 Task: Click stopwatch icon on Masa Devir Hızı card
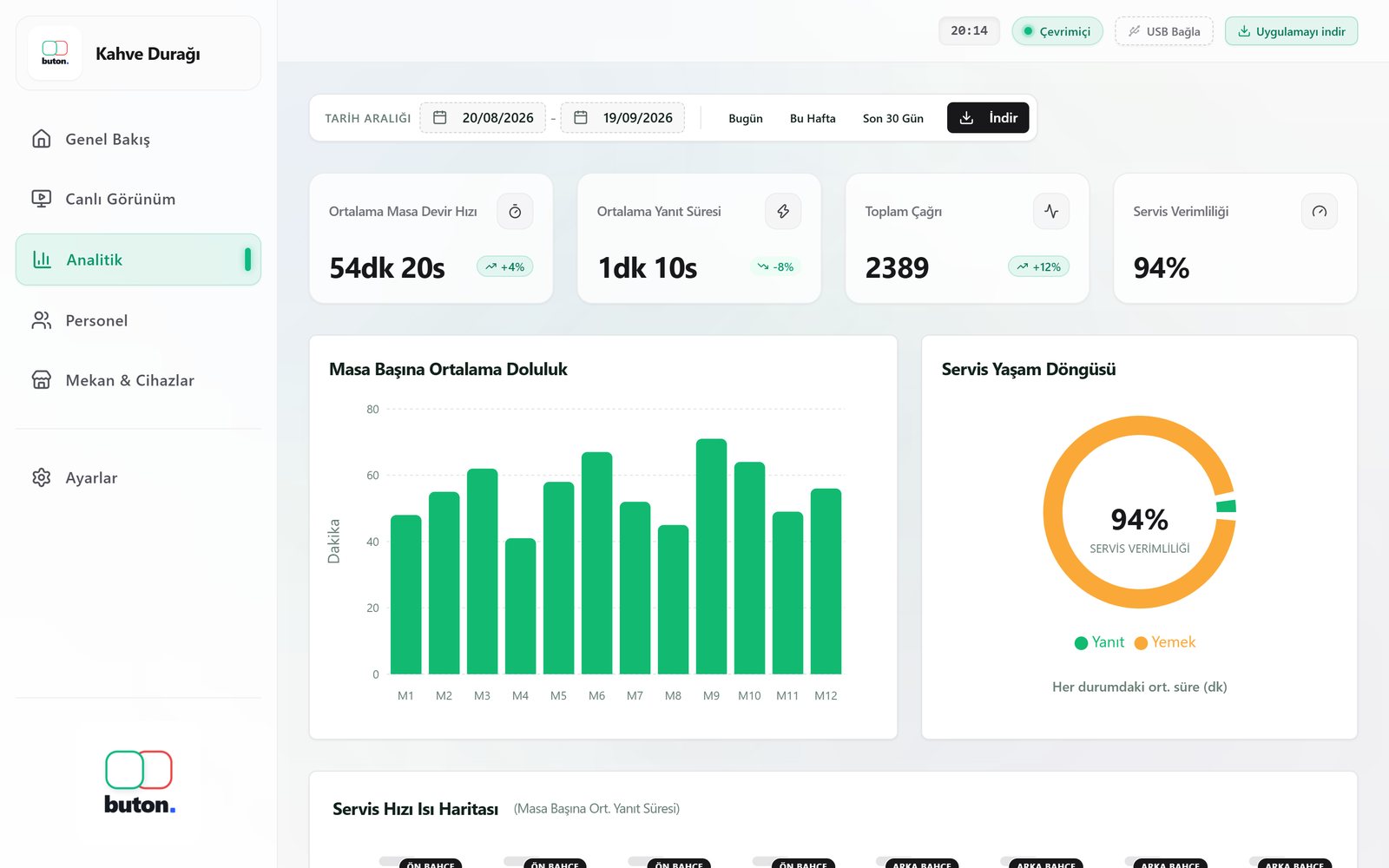(x=515, y=212)
